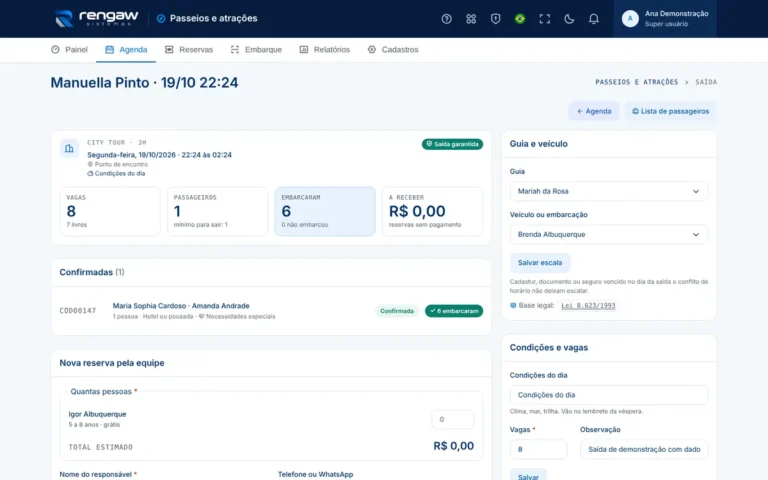The width and height of the screenshot is (768, 480).
Task: Open the Cadastros tab
Action: click(x=393, y=49)
